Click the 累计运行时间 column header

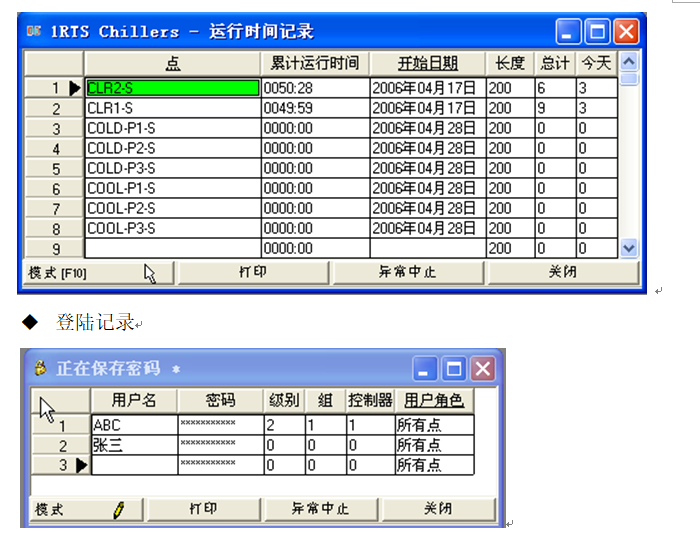[x=315, y=64]
